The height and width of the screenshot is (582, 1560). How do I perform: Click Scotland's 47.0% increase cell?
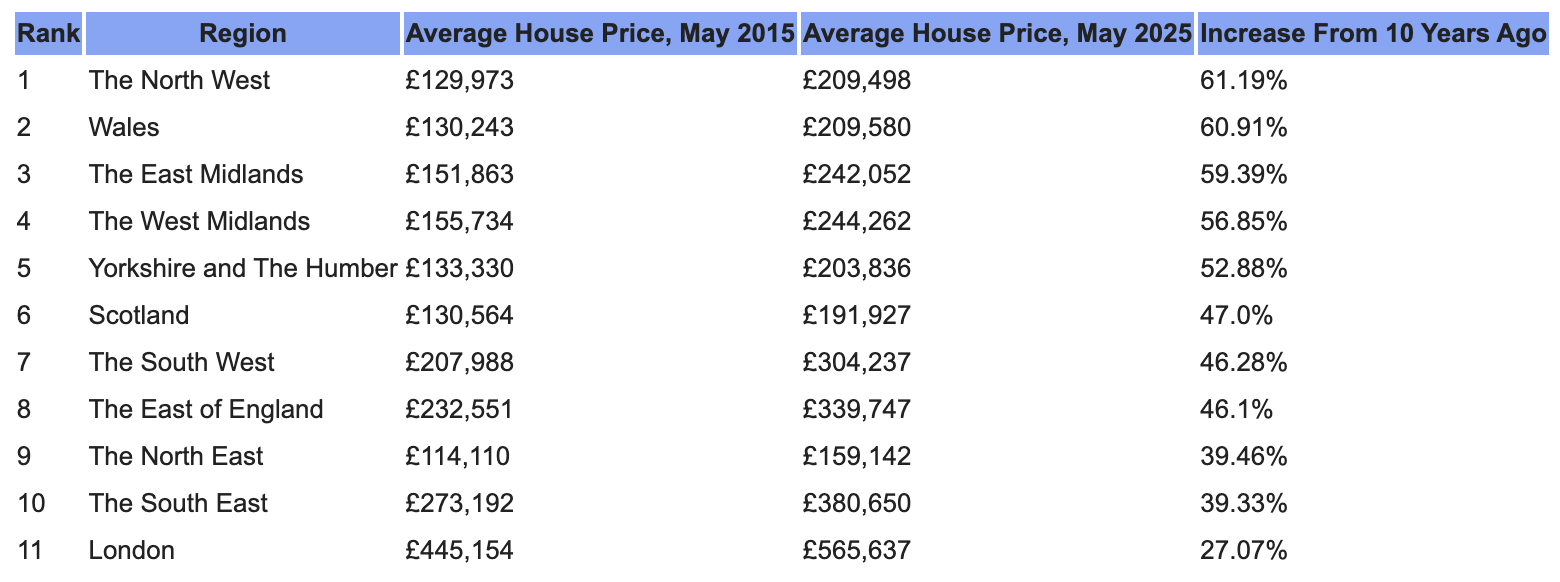point(1236,315)
